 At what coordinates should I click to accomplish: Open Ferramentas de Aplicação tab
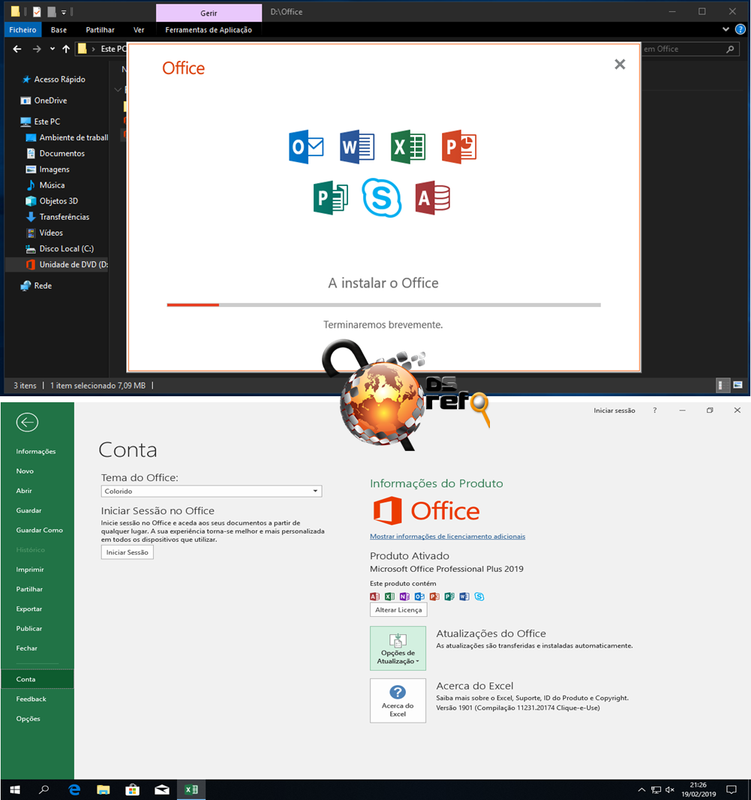coord(209,30)
